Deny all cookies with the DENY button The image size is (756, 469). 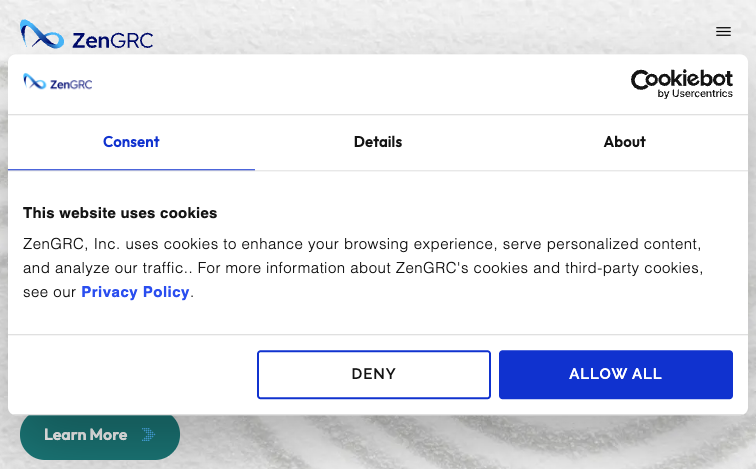[374, 375]
